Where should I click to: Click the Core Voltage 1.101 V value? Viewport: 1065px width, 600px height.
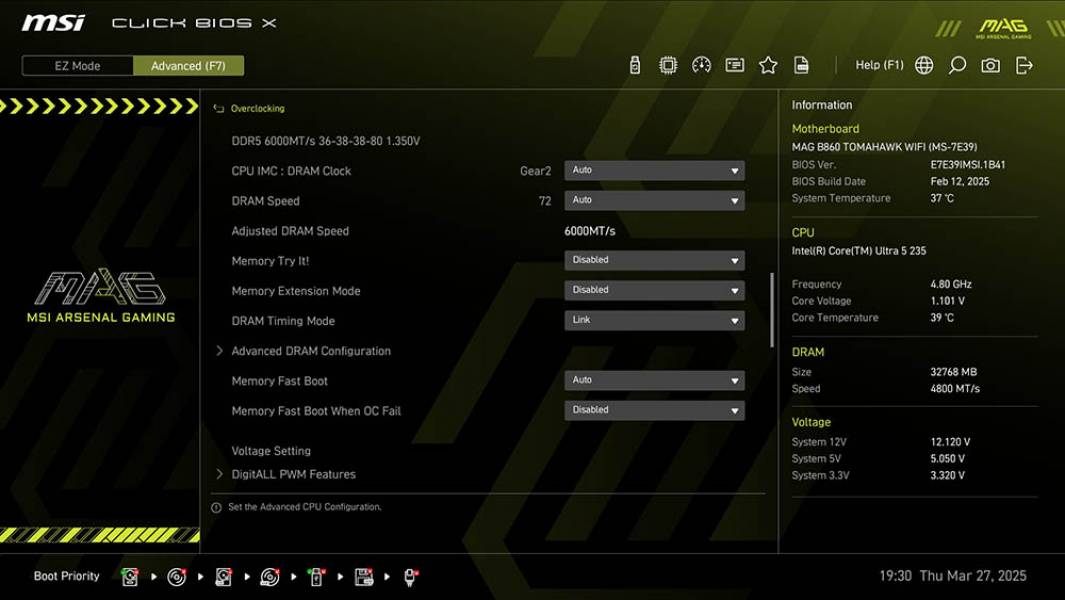(x=947, y=301)
